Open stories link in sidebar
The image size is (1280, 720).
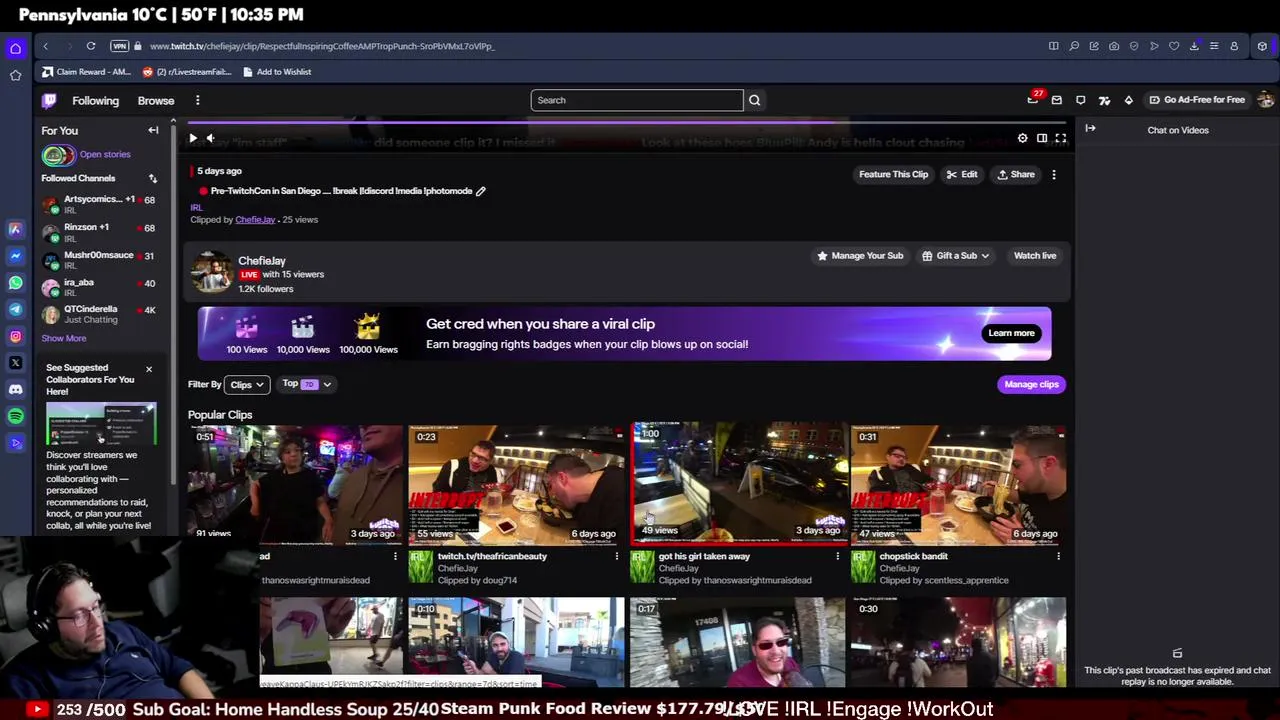click(x=105, y=155)
